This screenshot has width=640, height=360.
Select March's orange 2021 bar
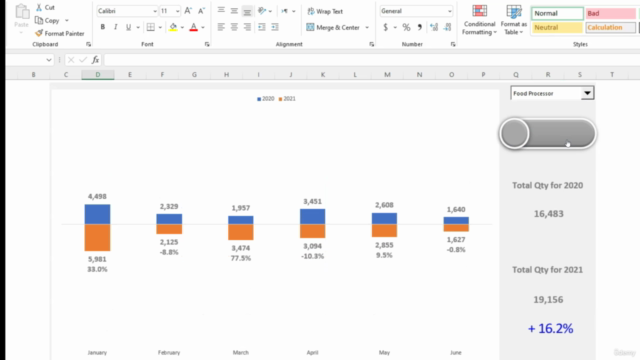coord(241,232)
